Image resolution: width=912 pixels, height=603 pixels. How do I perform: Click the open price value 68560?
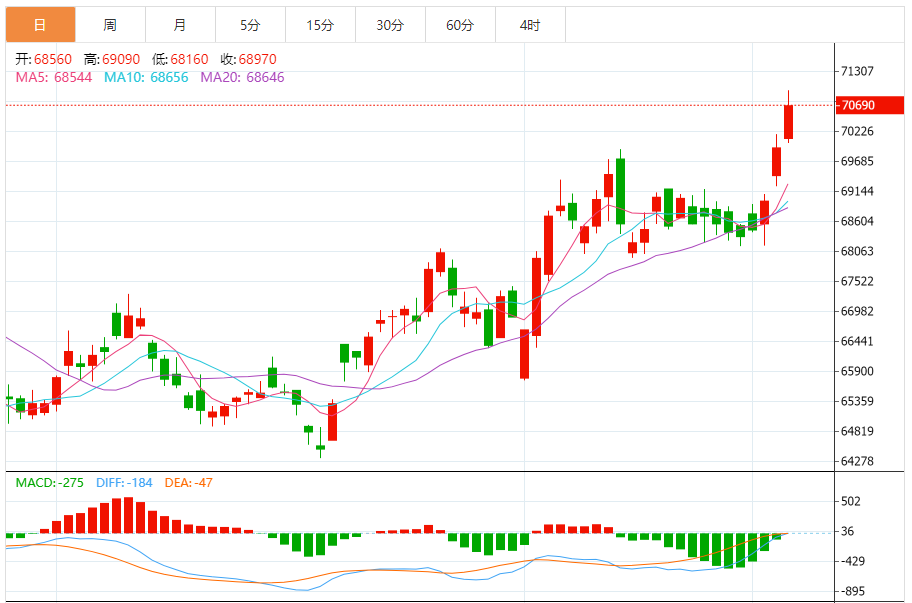pyautogui.click(x=53, y=59)
